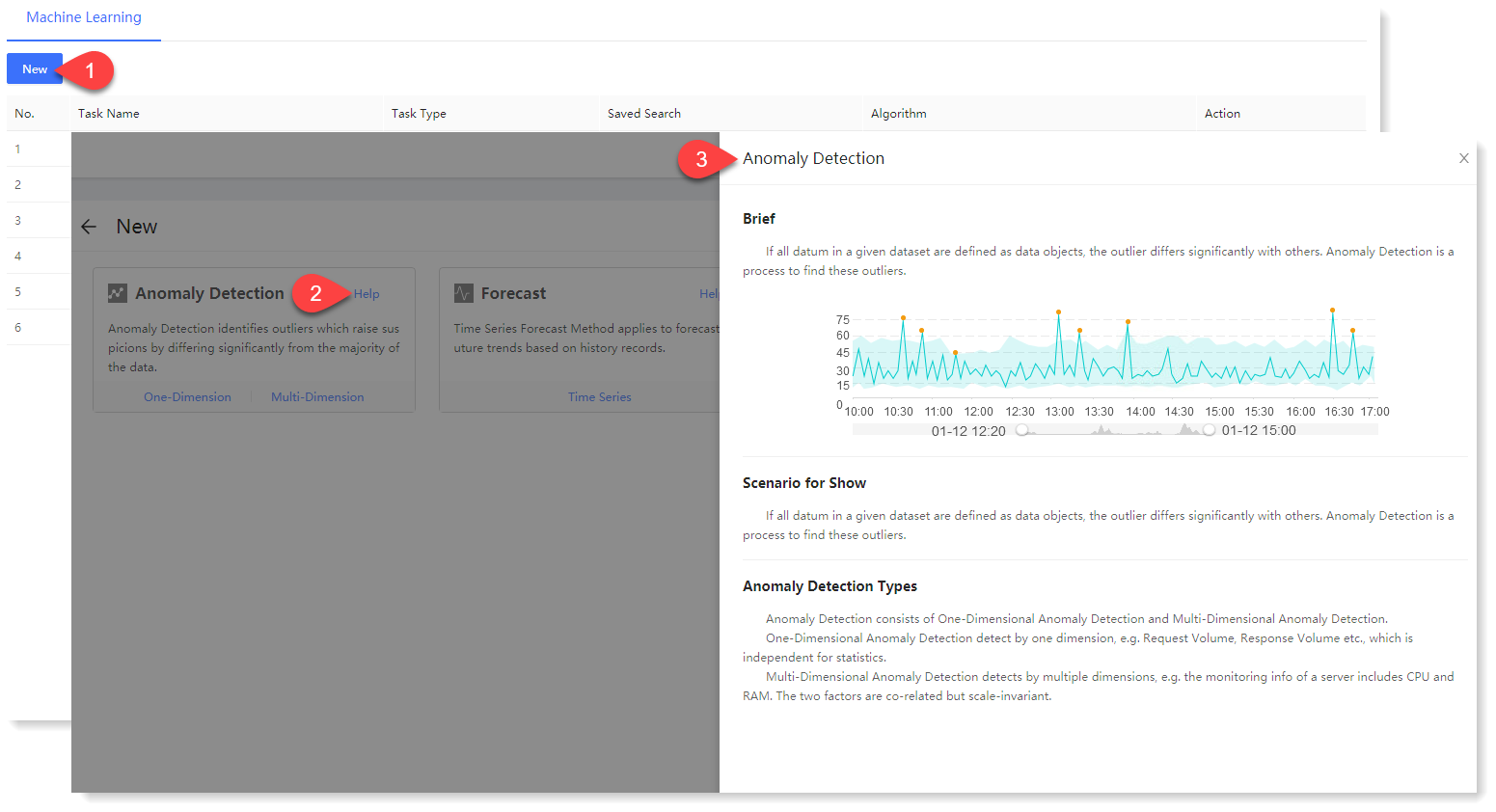1496x812 pixels.
Task: Click the No. column header
Action: [25, 114]
